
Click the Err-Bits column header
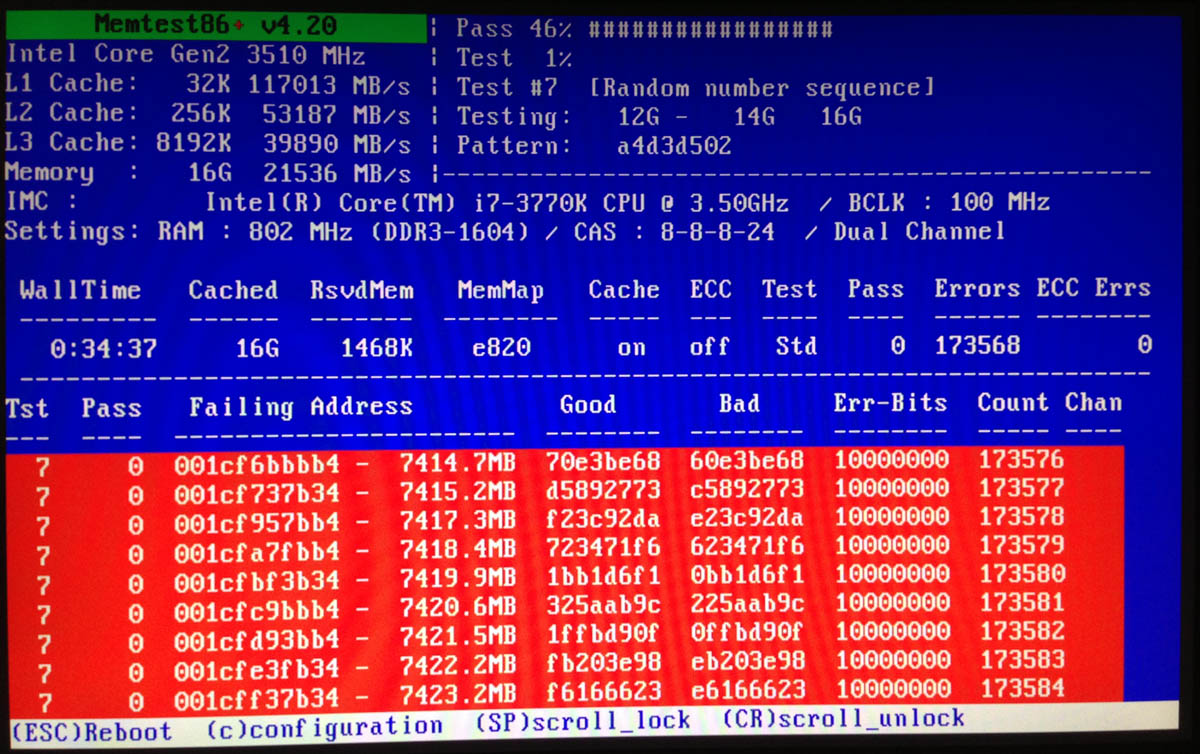tap(890, 403)
